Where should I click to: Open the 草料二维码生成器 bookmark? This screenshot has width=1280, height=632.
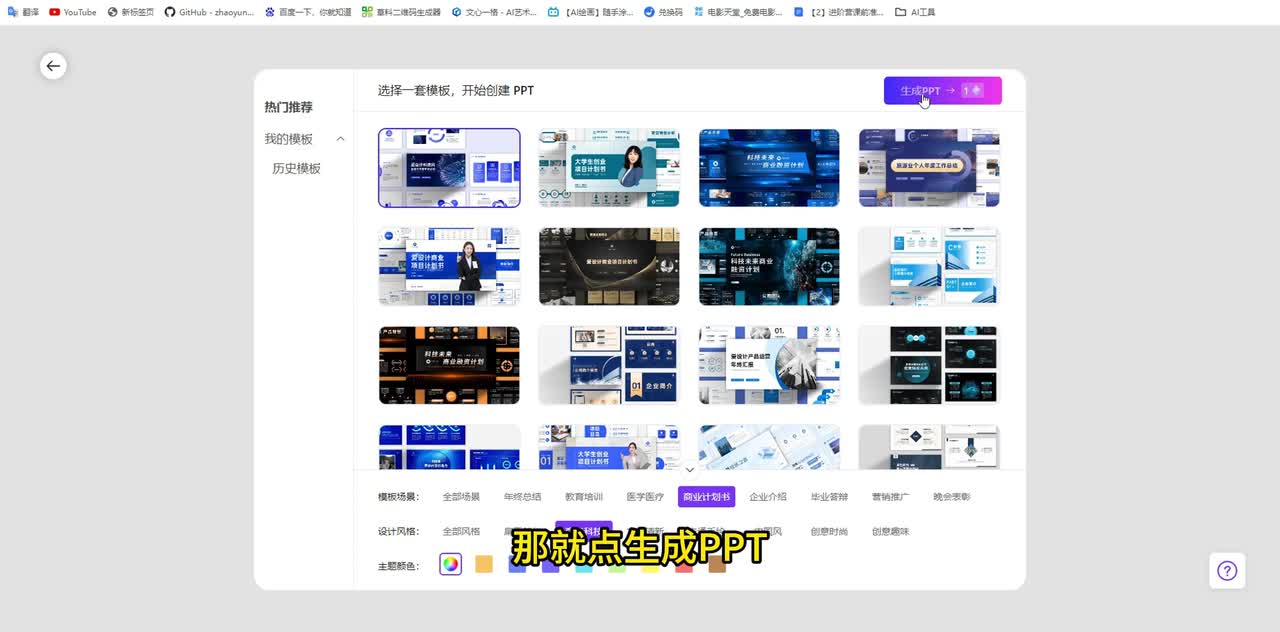coord(400,12)
